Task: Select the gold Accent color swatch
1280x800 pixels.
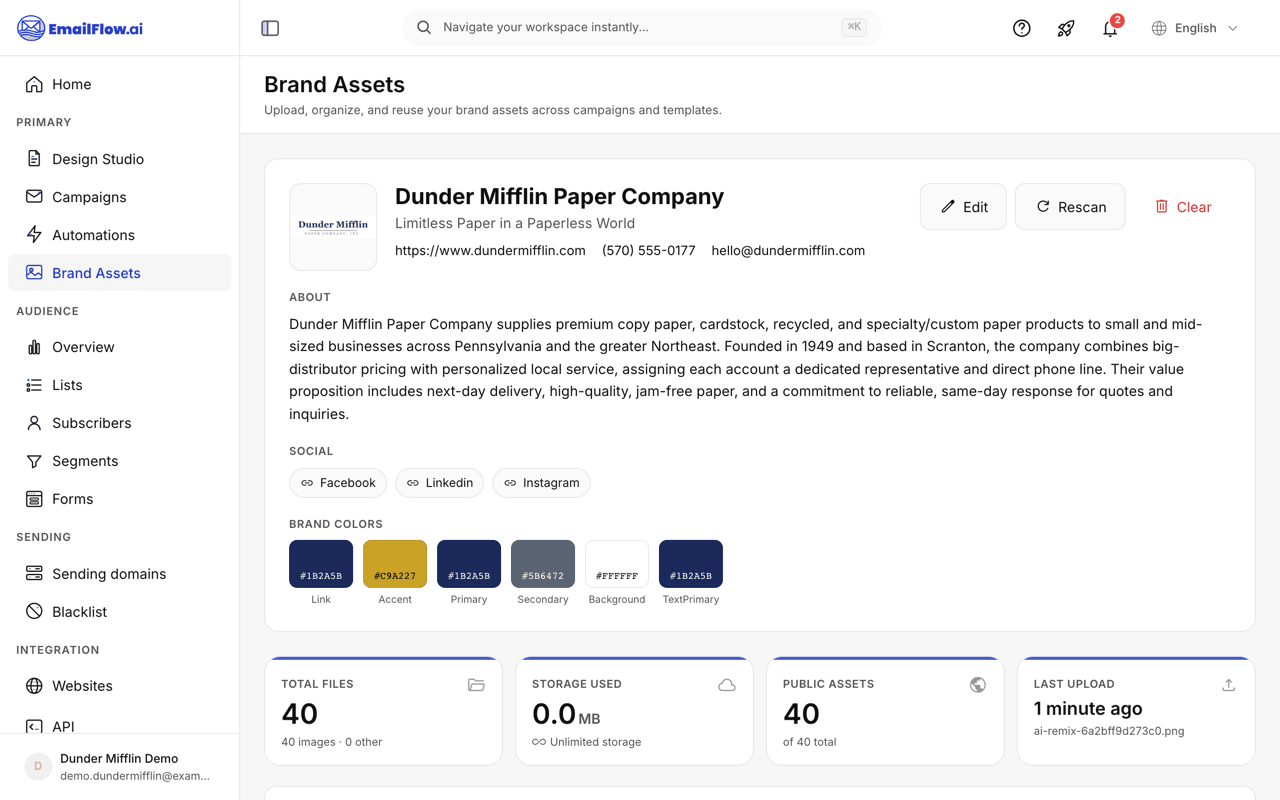Action: [x=395, y=564]
